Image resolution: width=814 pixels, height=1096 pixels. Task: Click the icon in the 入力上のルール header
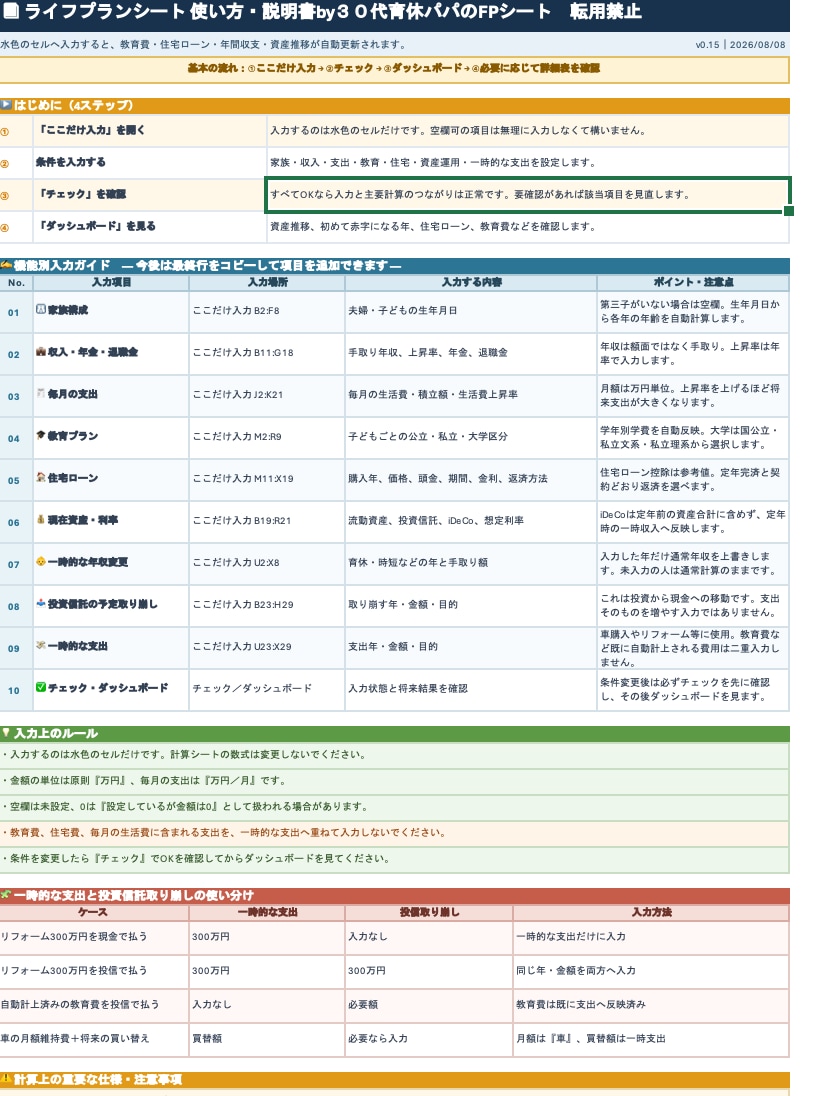click(x=6, y=733)
